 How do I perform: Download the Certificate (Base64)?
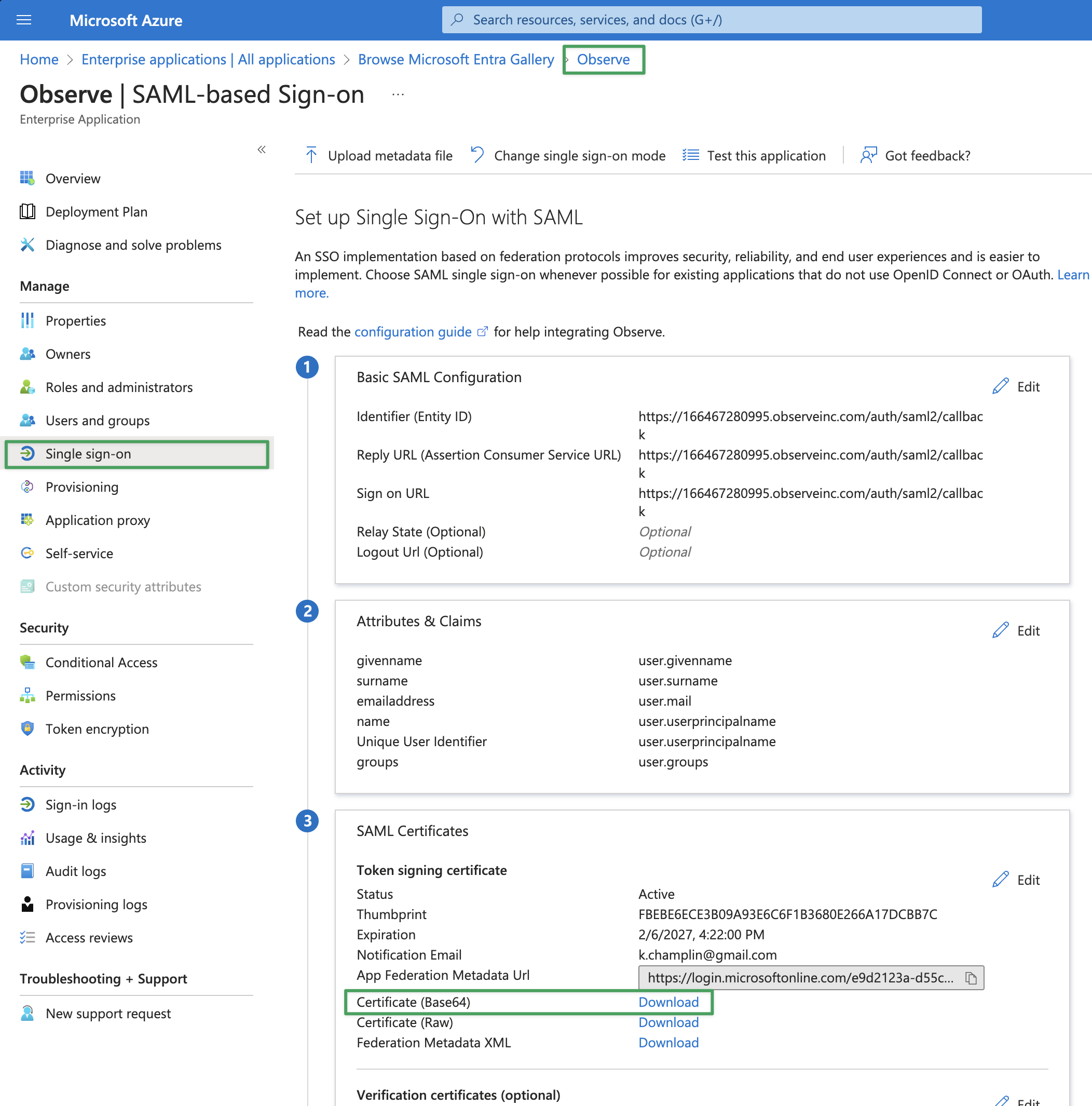668,1002
